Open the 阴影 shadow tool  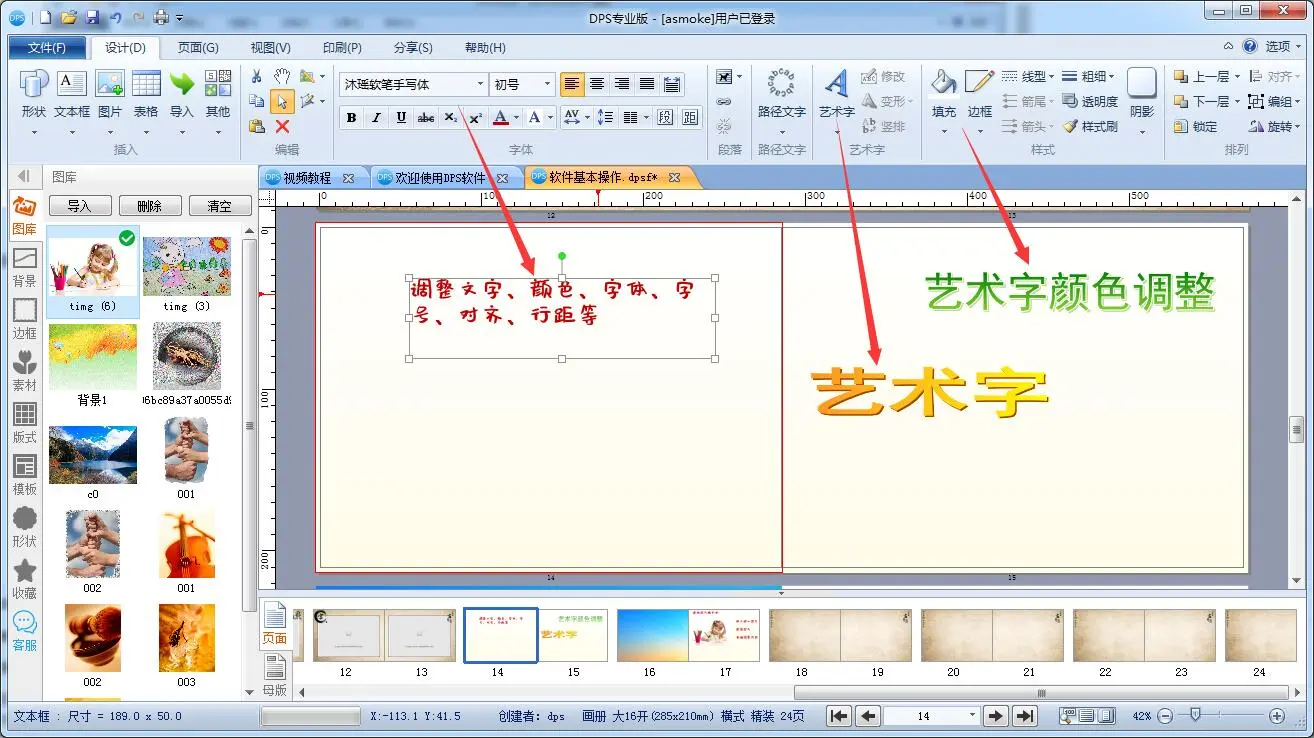coord(1141,90)
